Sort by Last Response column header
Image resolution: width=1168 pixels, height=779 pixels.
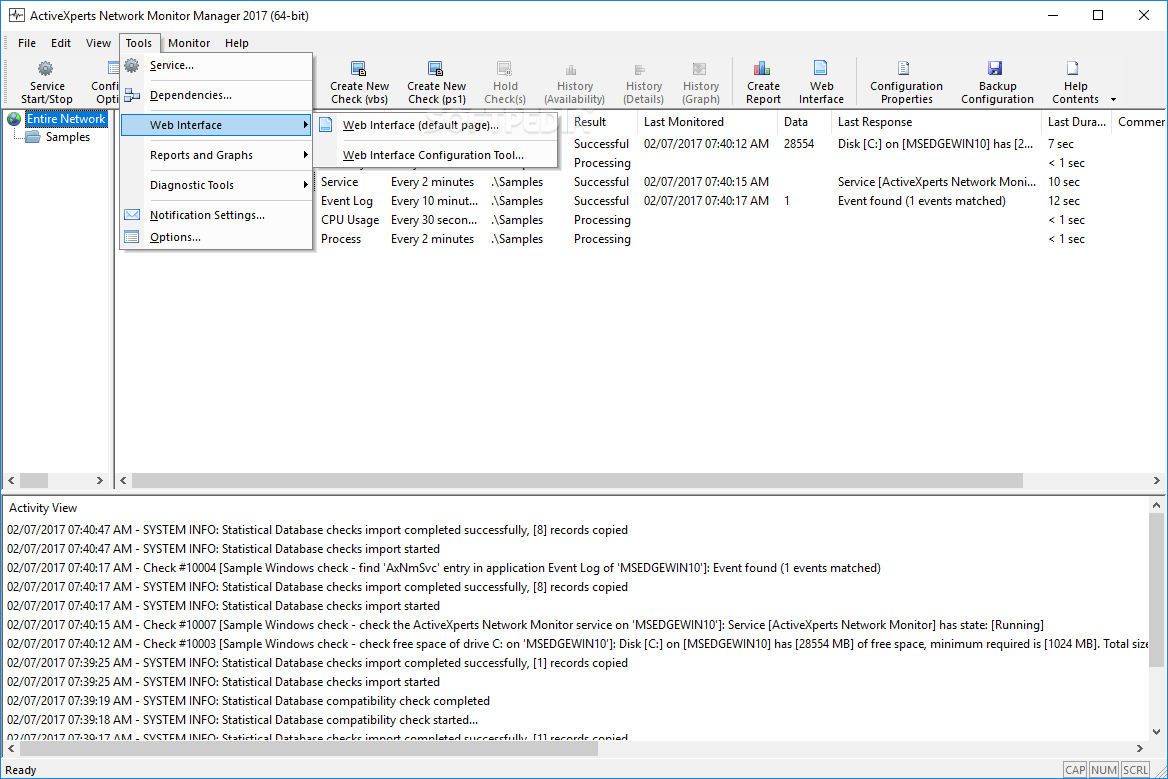[x=936, y=122]
